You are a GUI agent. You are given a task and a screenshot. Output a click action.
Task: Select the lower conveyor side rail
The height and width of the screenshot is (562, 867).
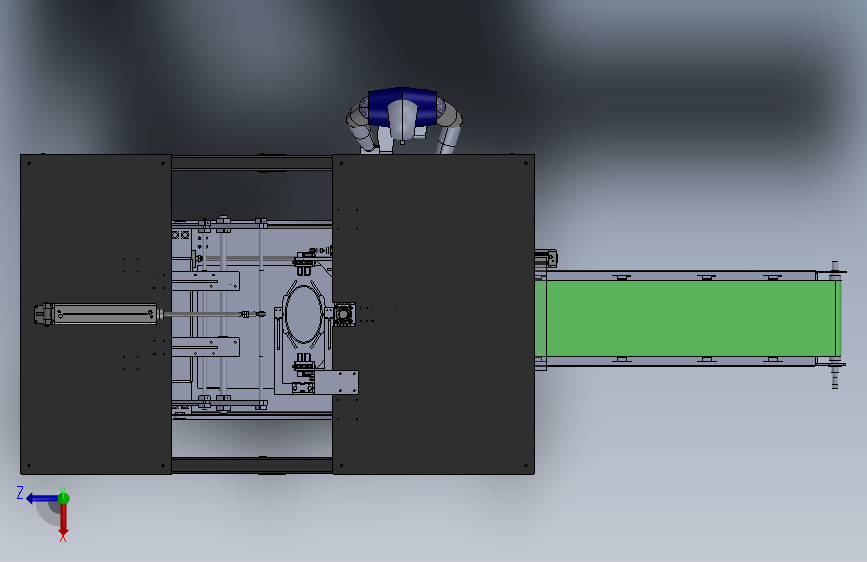(680, 361)
